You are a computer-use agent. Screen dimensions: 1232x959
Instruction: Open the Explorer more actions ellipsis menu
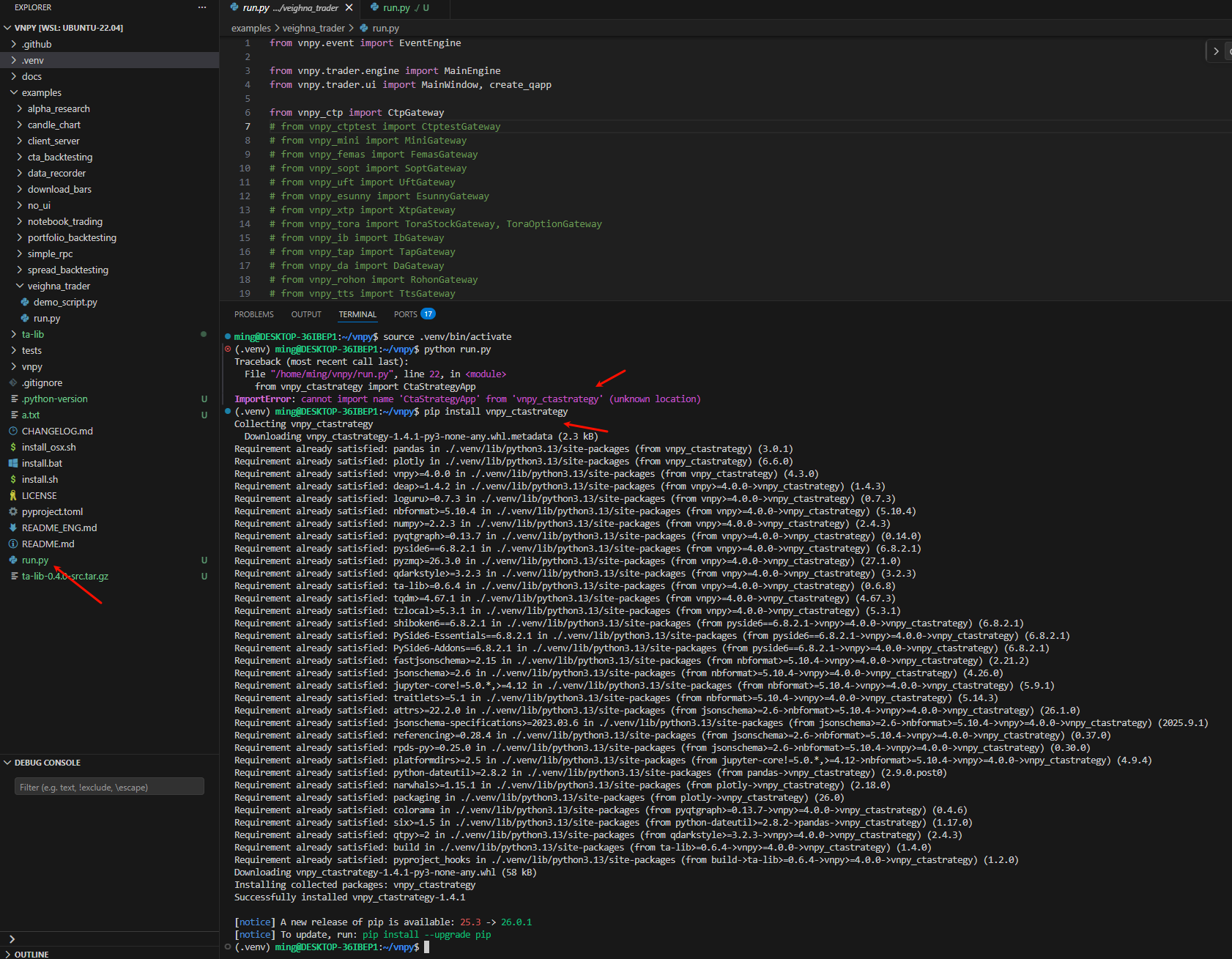(x=202, y=7)
